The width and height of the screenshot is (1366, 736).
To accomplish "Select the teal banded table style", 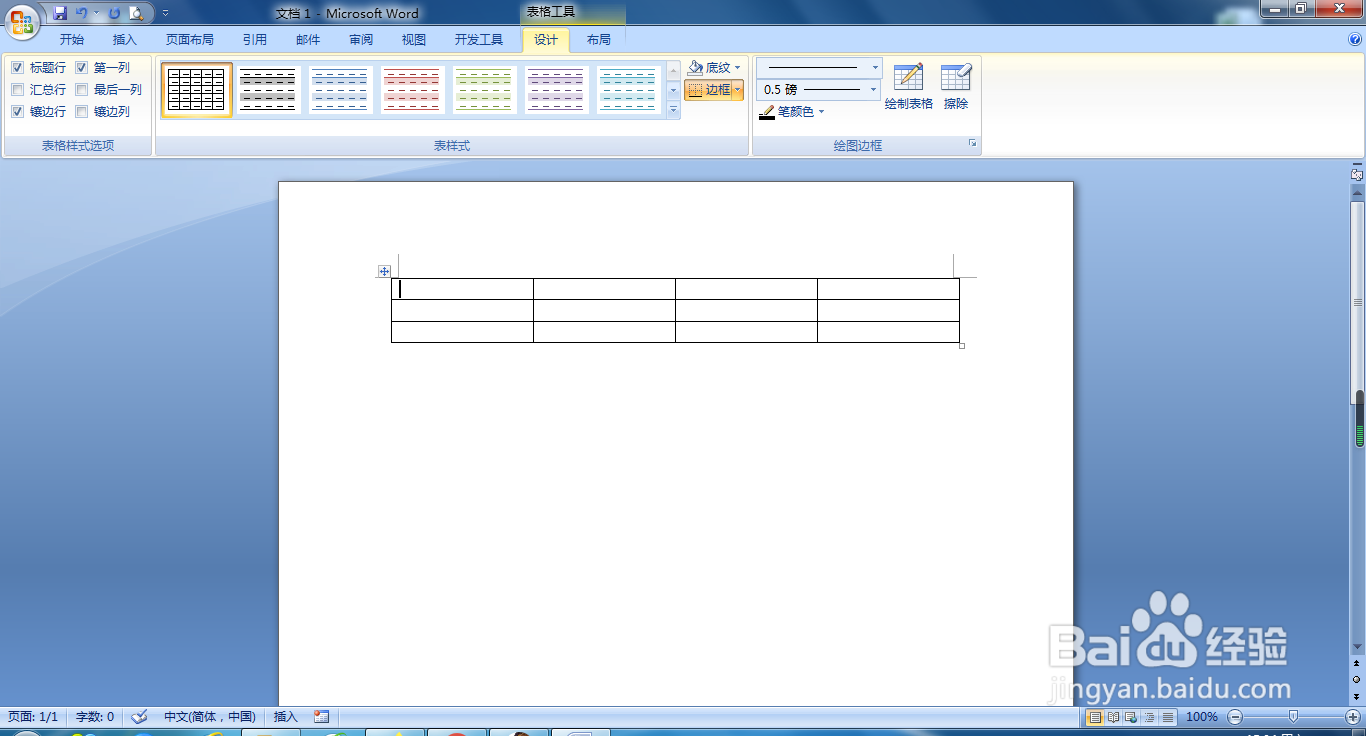I will coord(628,90).
